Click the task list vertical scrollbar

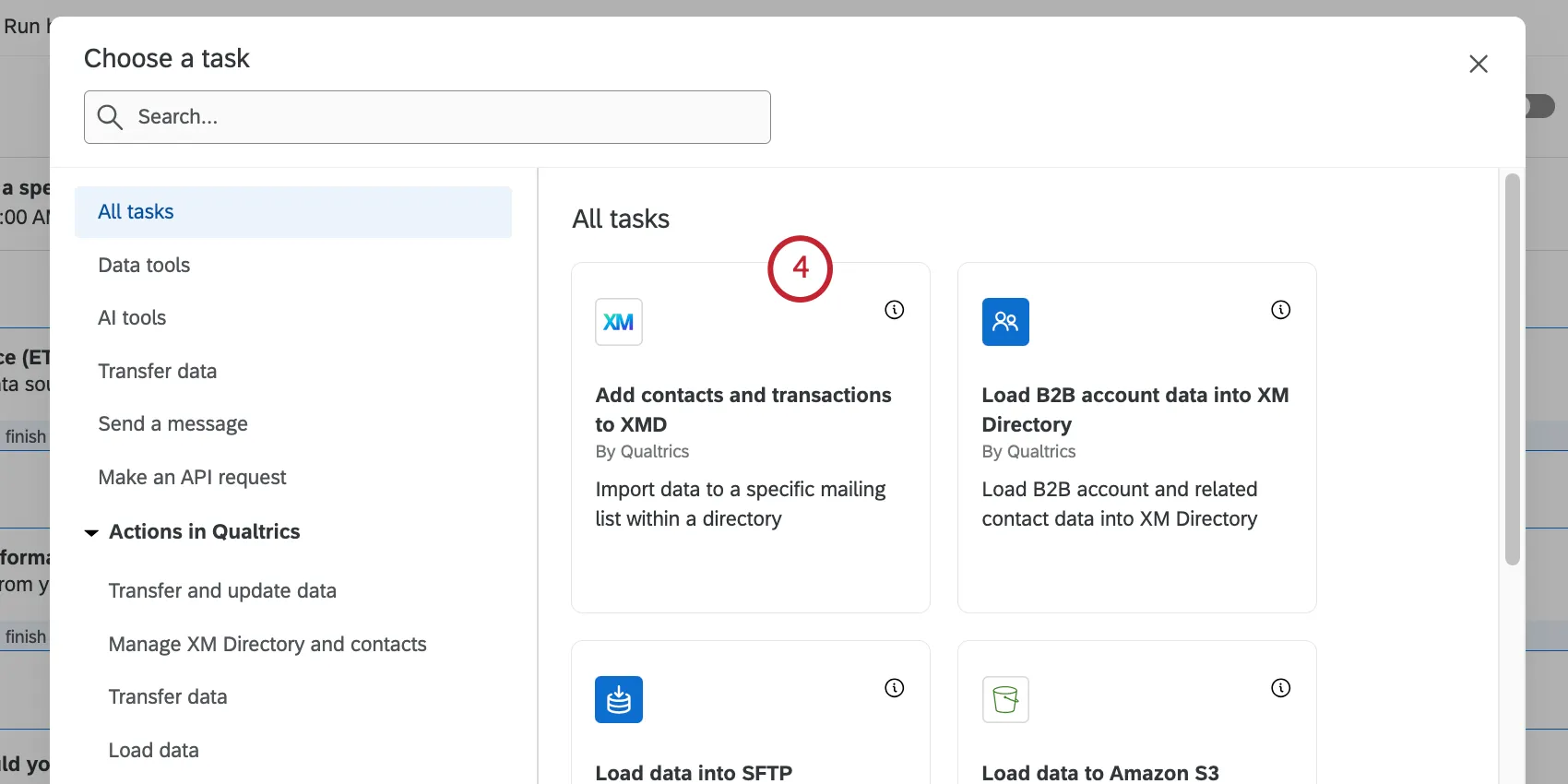click(x=1512, y=369)
